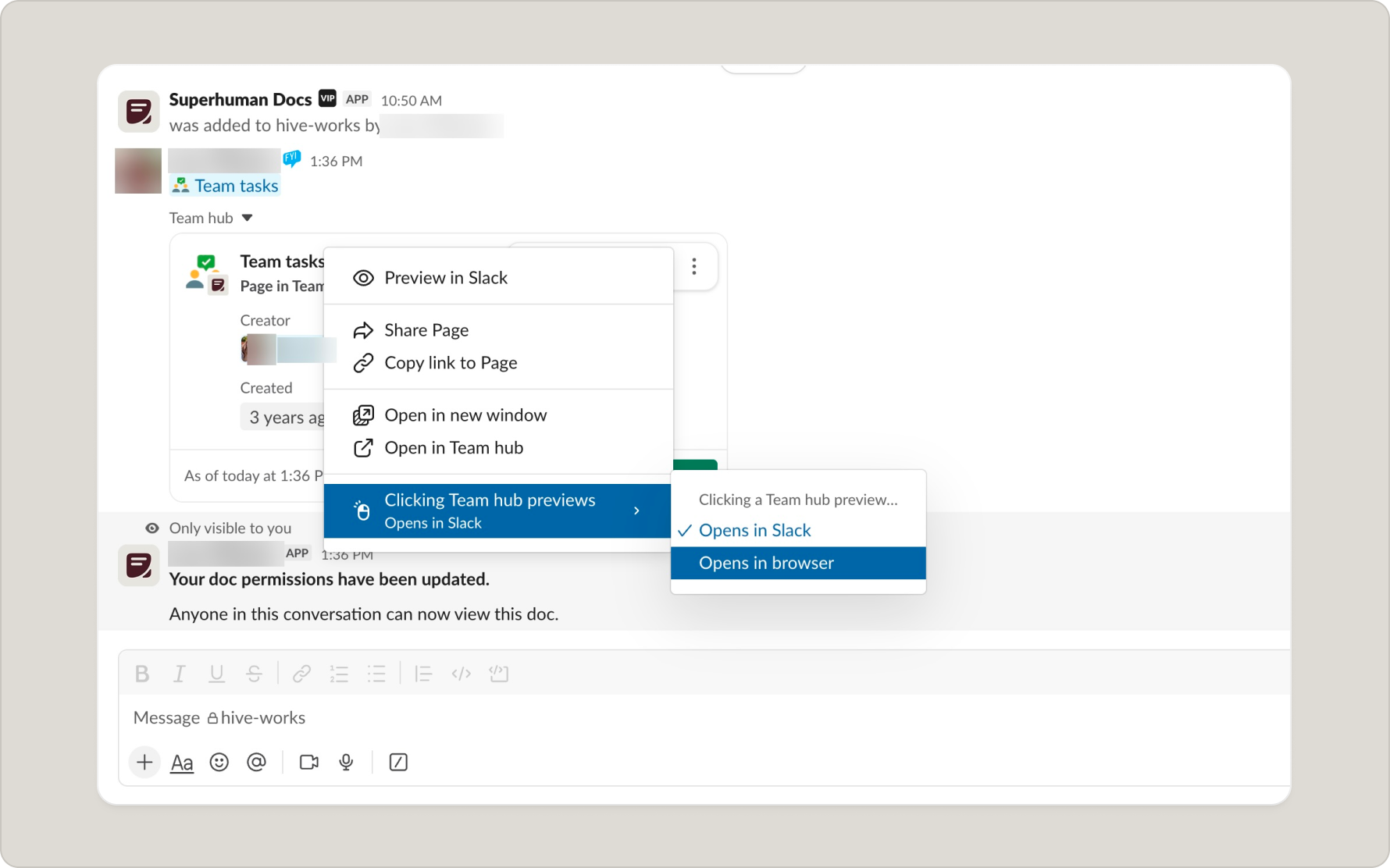
Task: Mention someone with the @ icon
Action: [x=256, y=762]
